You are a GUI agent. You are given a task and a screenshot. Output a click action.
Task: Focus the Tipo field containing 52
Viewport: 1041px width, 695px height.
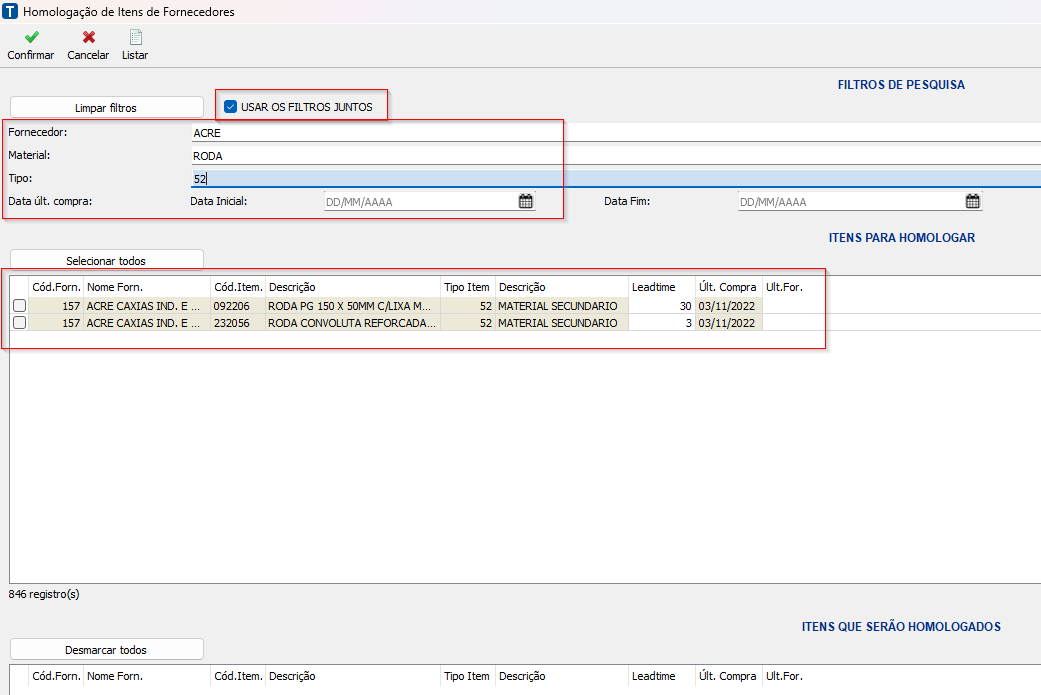600,178
